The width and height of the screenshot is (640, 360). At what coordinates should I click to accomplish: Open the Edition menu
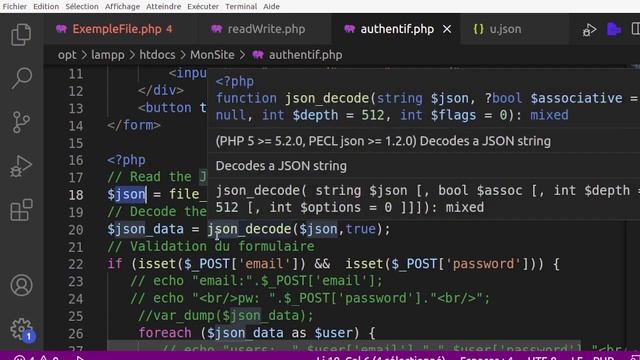click(46, 7)
